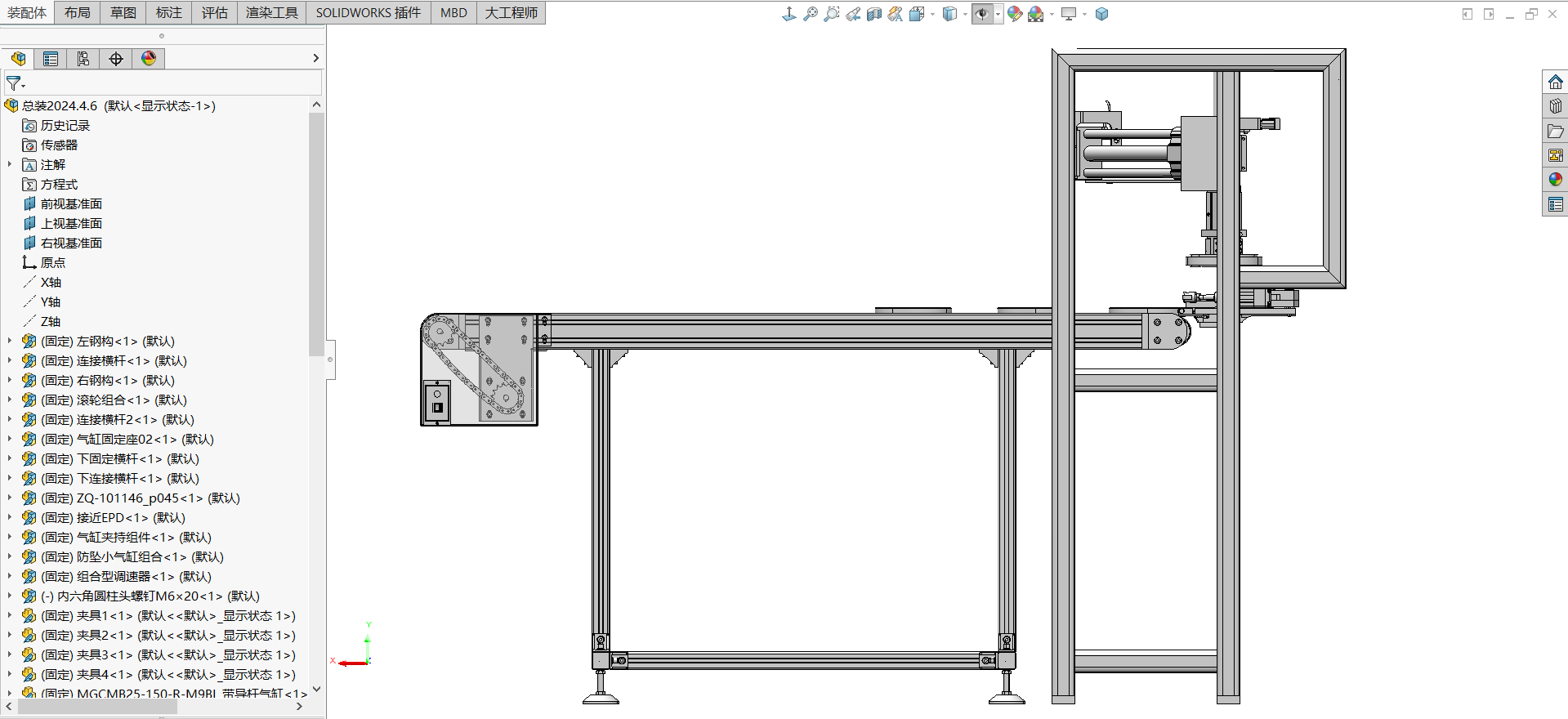
Task: Switch to the FeatureManager design tree tab
Action: 18,58
